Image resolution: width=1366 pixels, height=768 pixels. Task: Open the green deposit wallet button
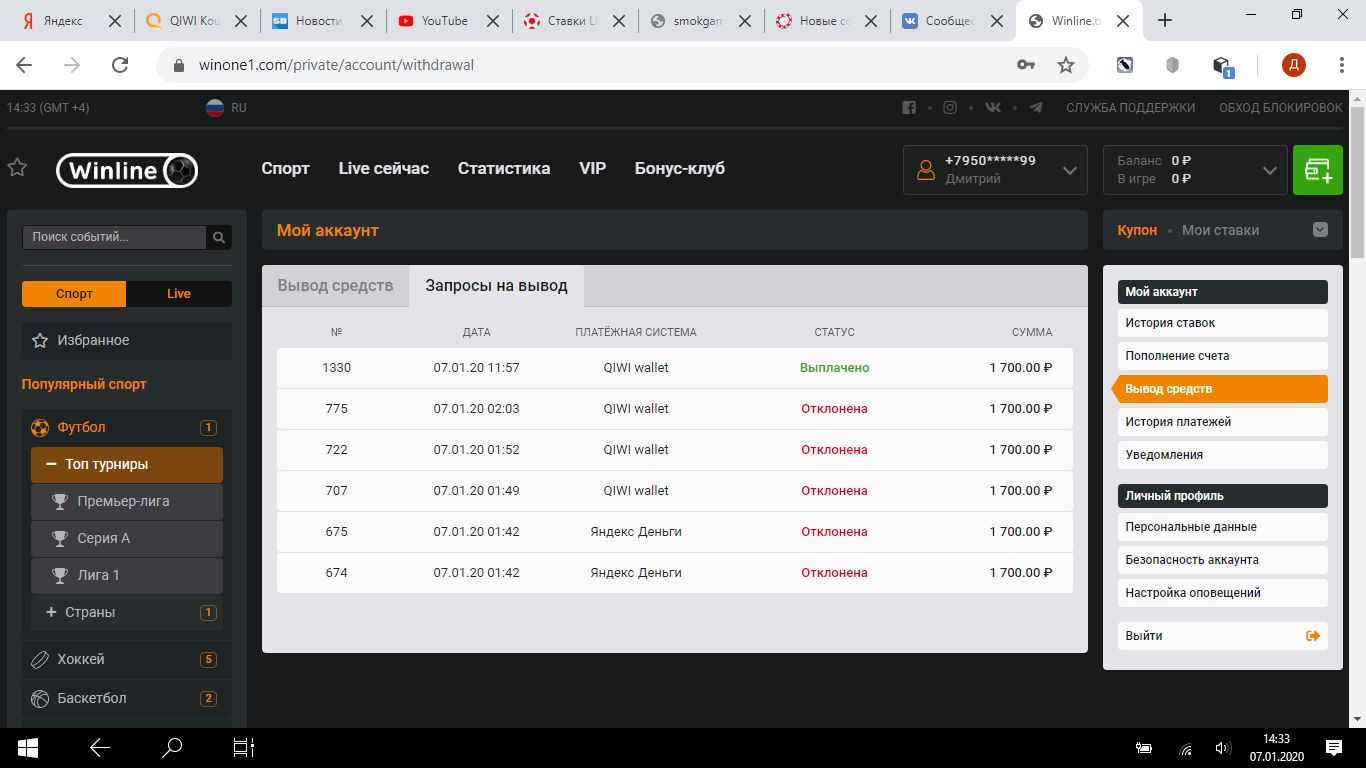click(1318, 170)
